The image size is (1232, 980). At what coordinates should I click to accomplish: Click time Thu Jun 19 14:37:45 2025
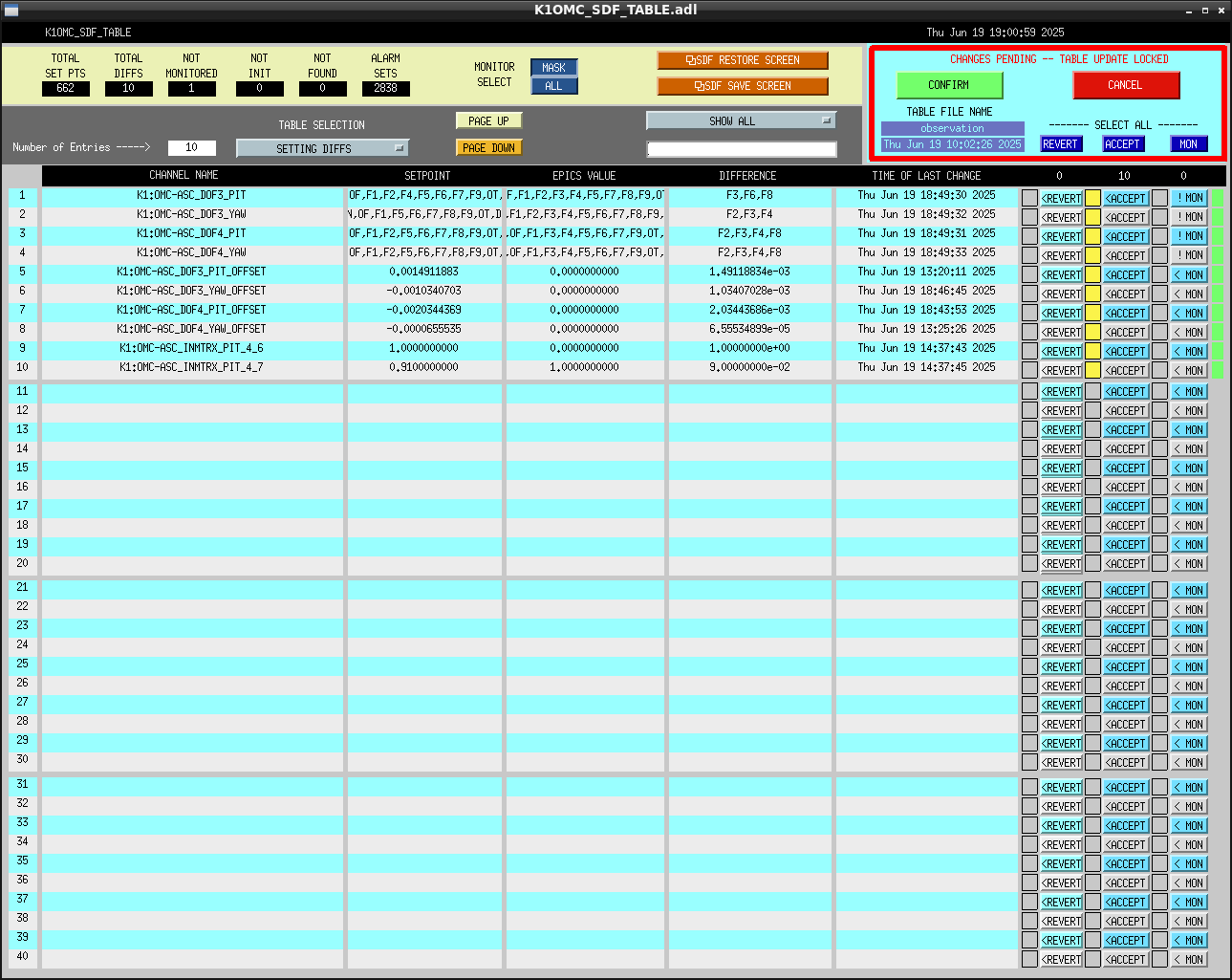(926, 367)
